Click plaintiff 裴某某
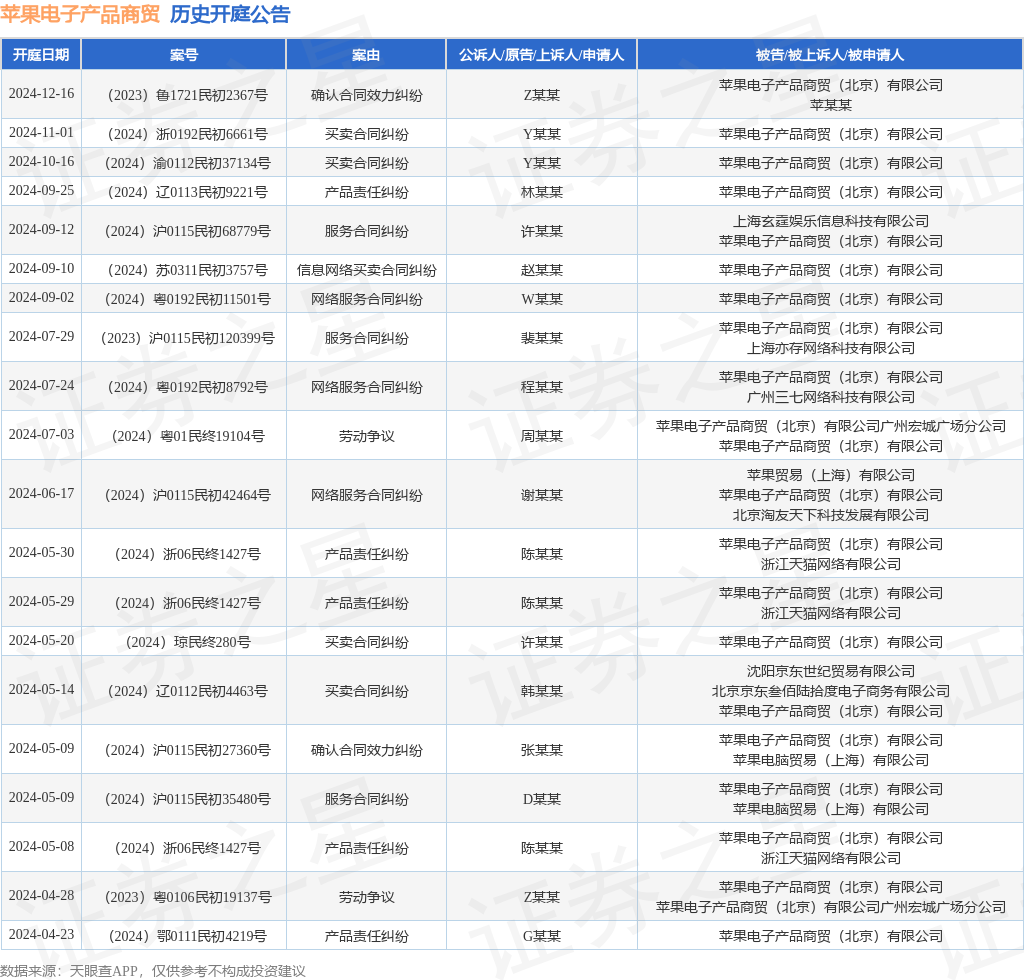This screenshot has height=980, width=1024. 541,338
